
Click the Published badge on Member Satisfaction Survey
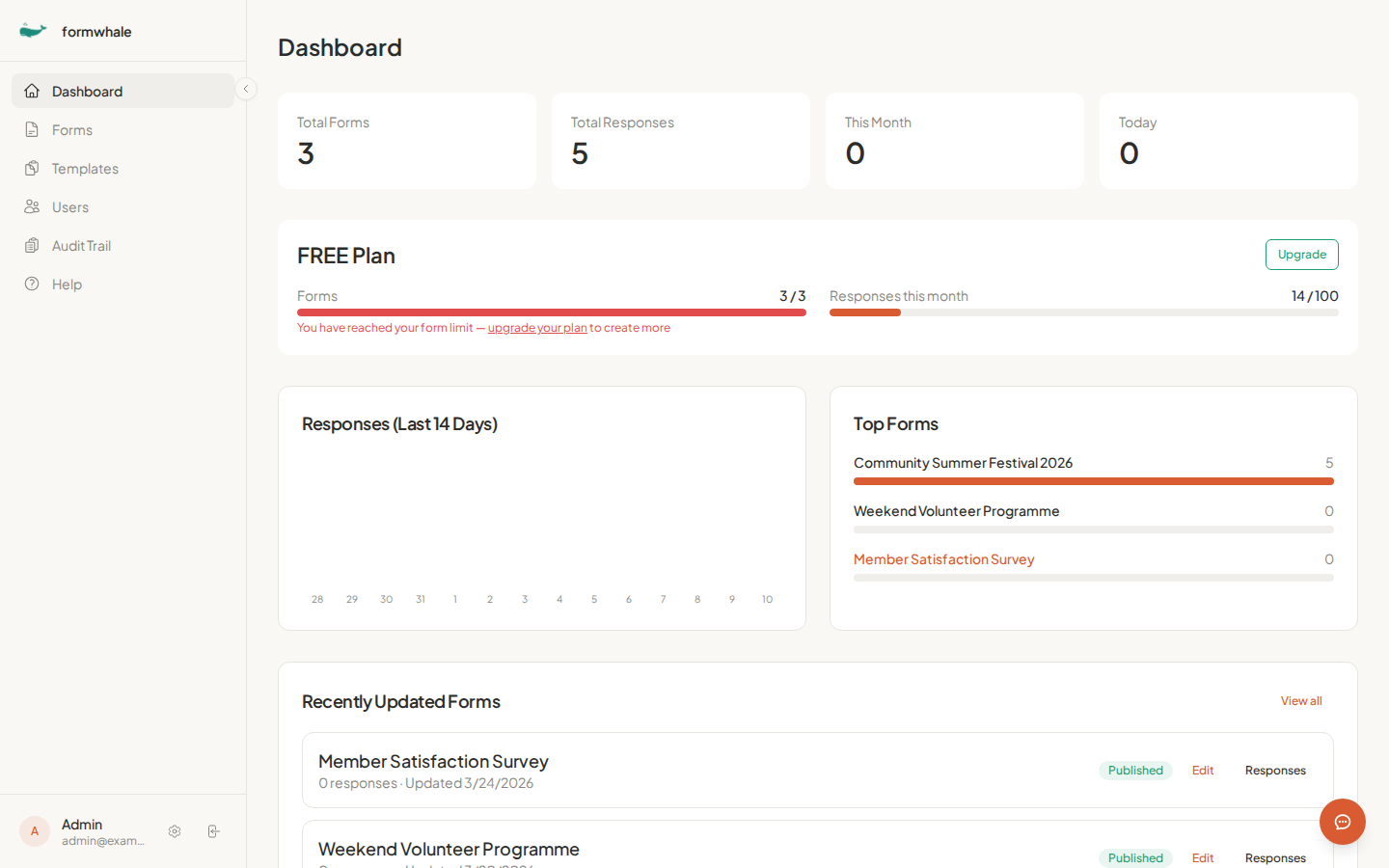1135,770
